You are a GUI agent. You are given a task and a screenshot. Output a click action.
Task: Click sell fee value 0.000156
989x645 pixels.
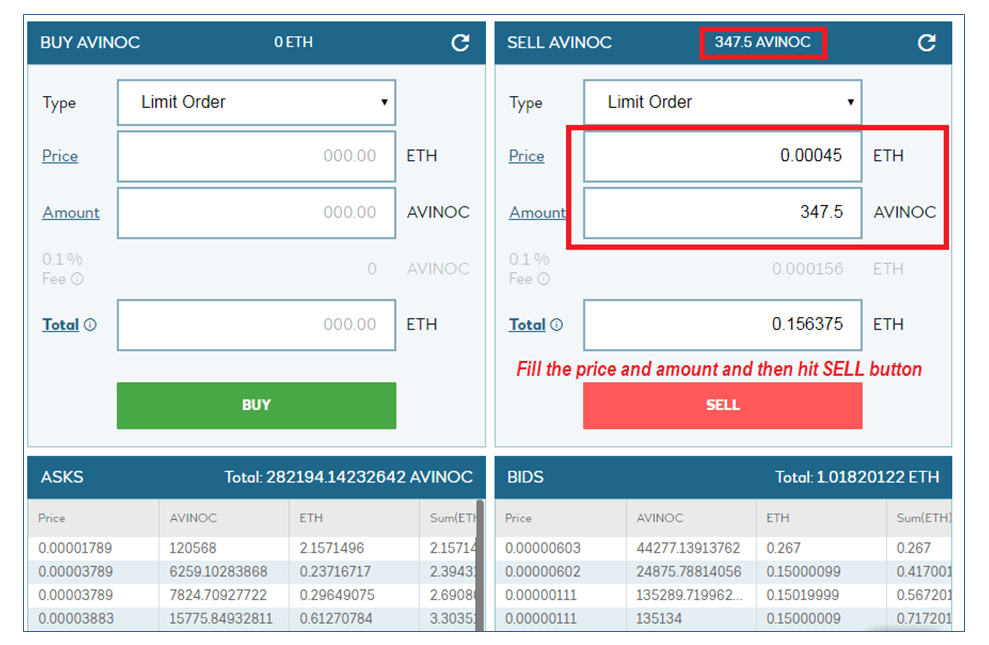(807, 269)
